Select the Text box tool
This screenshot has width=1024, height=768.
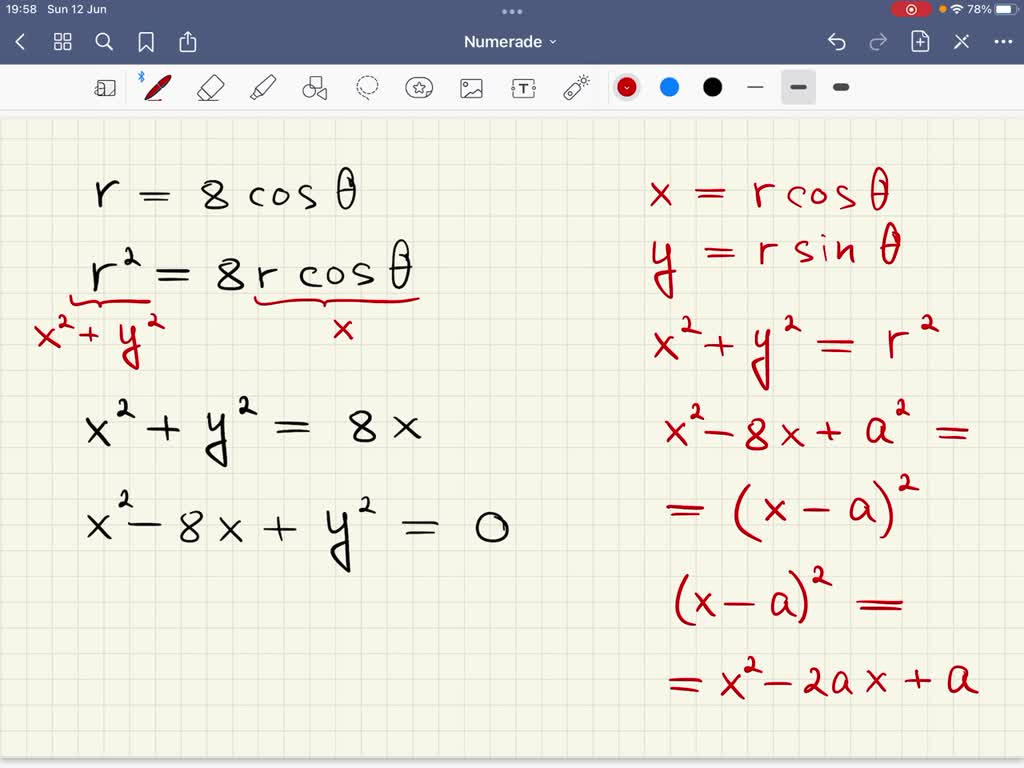tap(523, 87)
